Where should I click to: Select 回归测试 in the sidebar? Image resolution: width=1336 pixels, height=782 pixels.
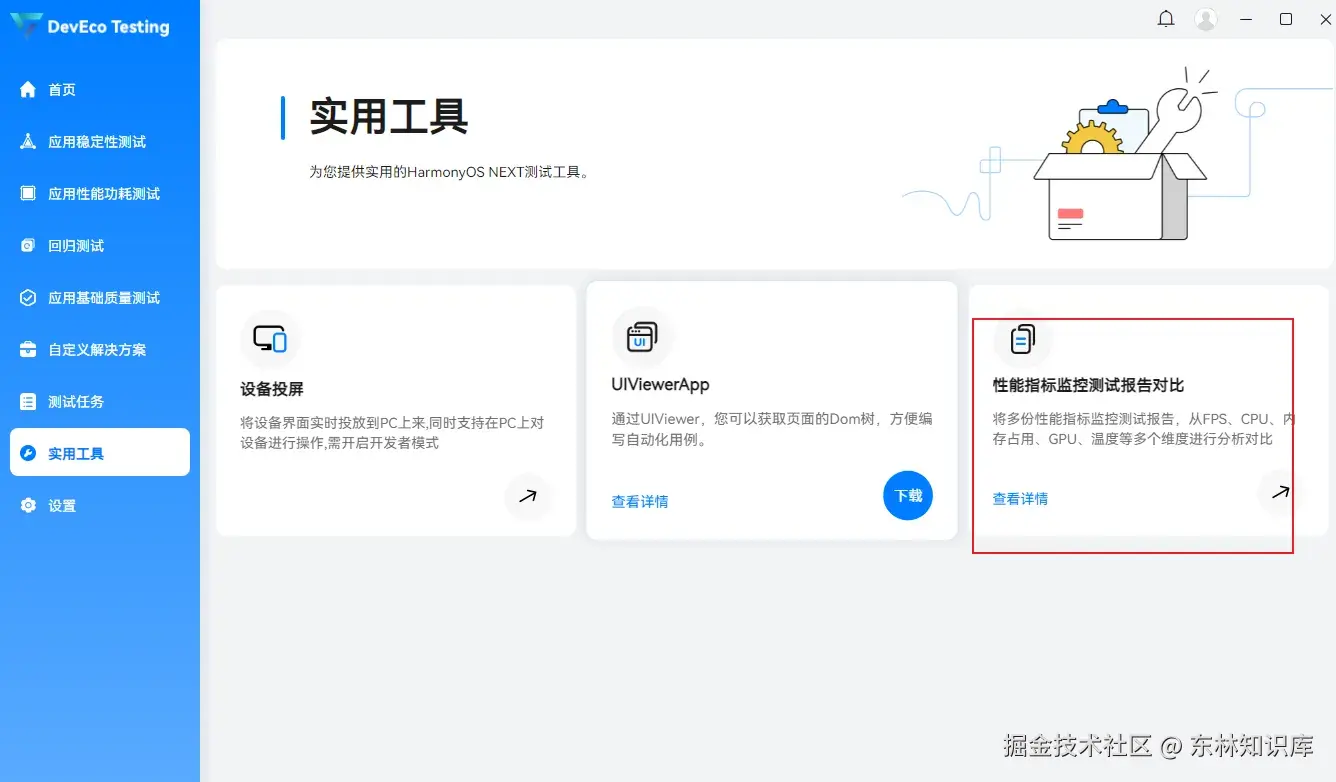point(100,246)
